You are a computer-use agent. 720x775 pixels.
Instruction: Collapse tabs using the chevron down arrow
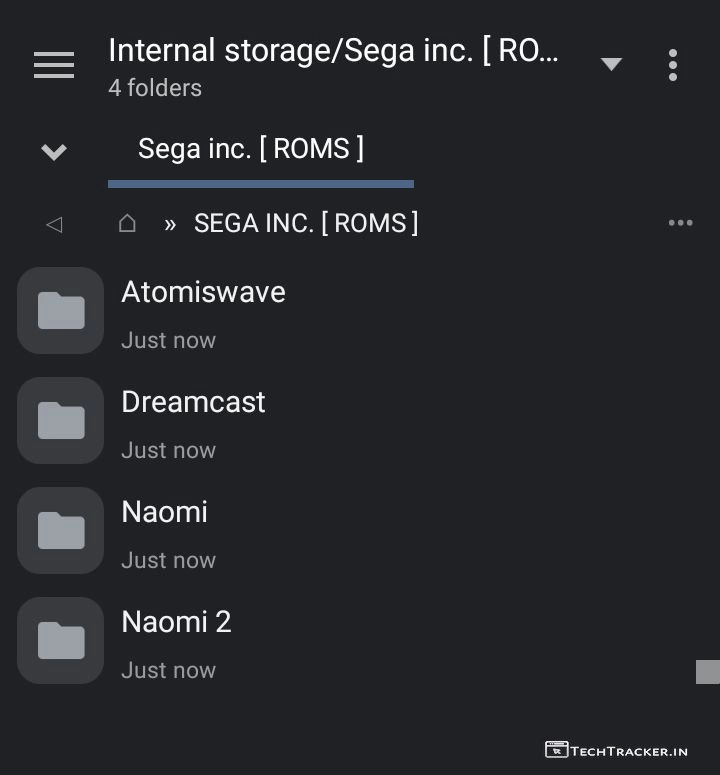[54, 151]
